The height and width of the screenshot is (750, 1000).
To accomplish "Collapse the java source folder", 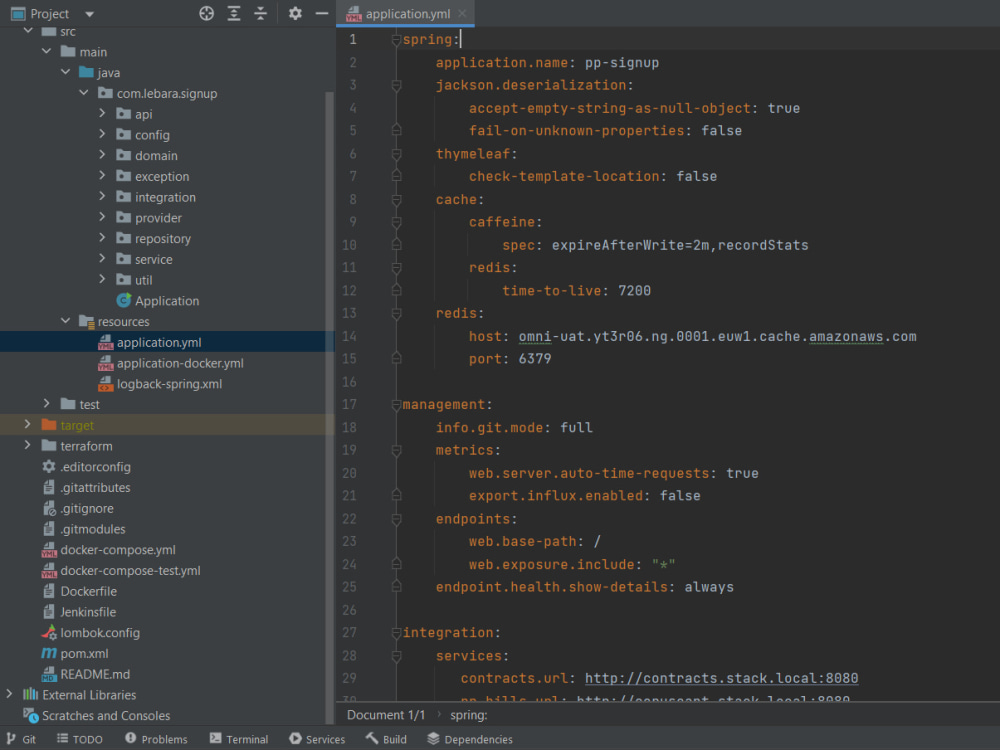I will (66, 72).
